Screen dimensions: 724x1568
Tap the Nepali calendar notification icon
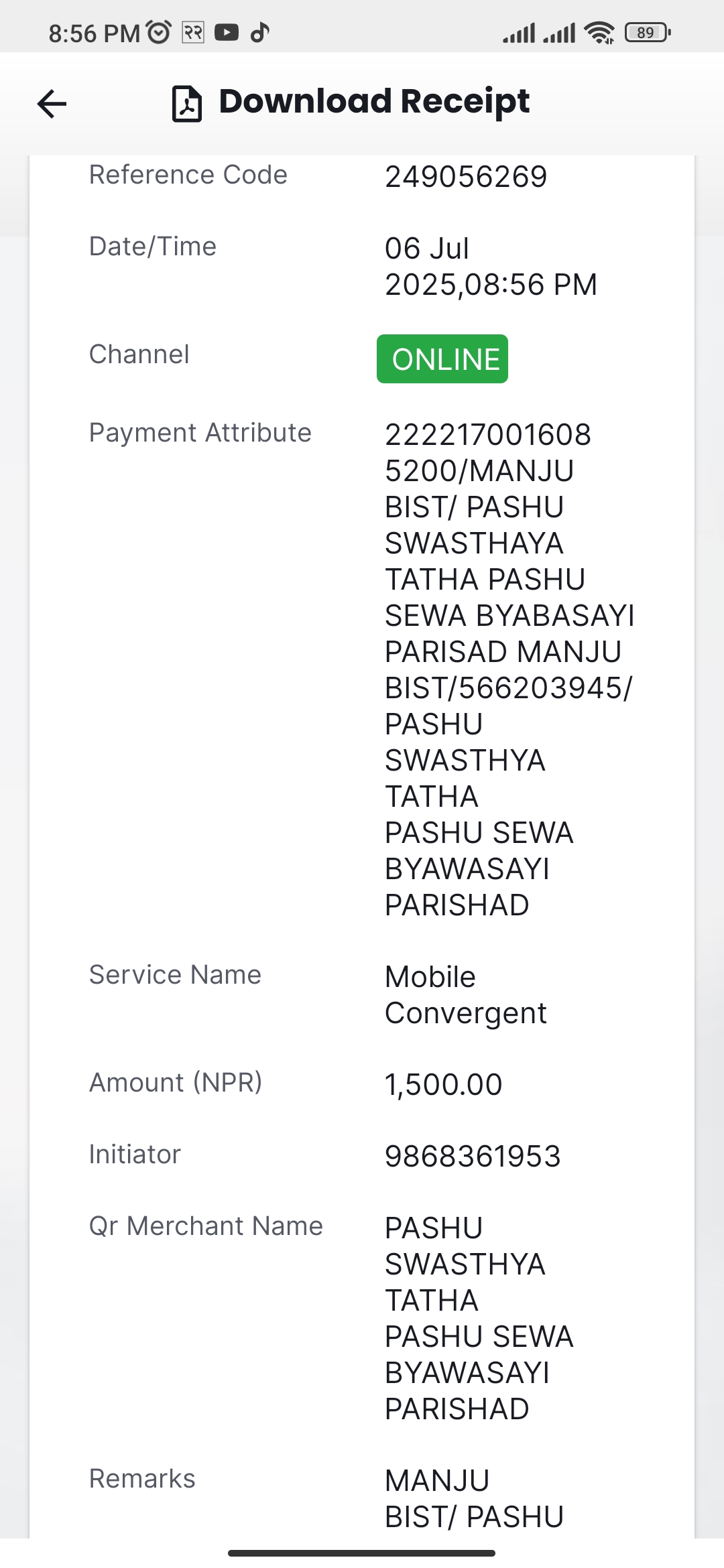193,32
